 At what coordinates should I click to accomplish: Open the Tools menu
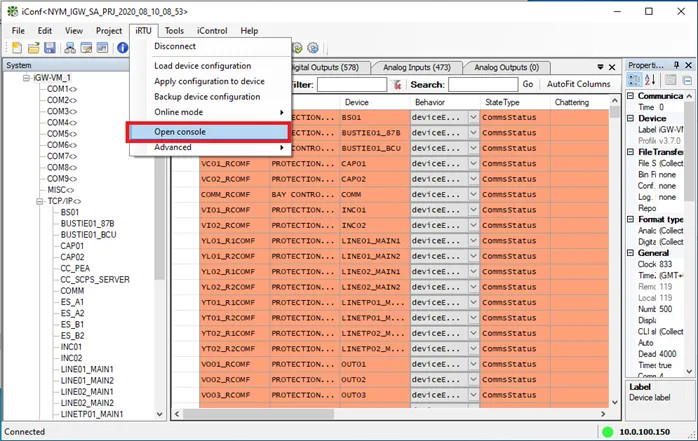point(174,31)
